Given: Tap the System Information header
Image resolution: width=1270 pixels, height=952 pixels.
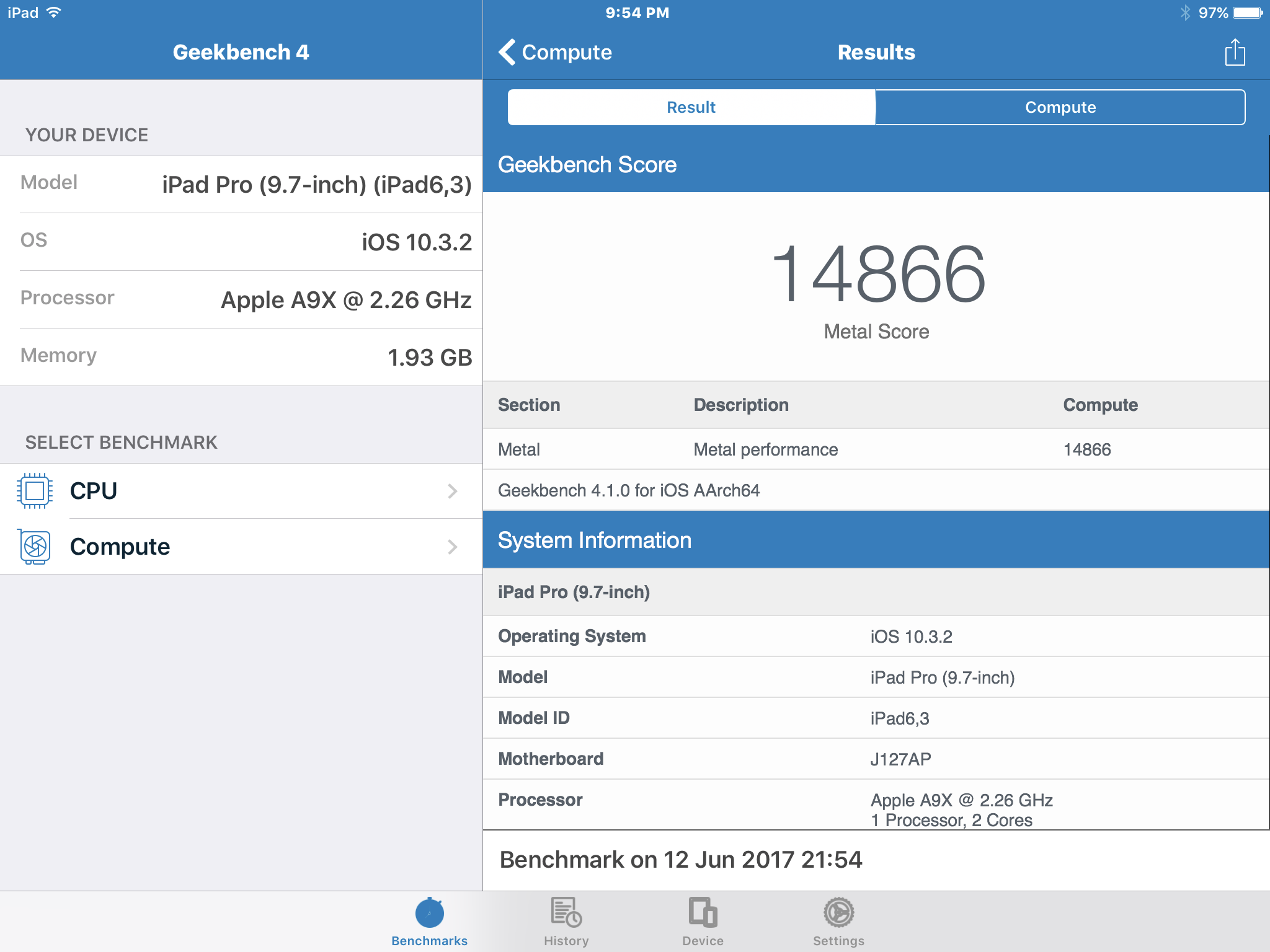Looking at the screenshot, I should [876, 540].
